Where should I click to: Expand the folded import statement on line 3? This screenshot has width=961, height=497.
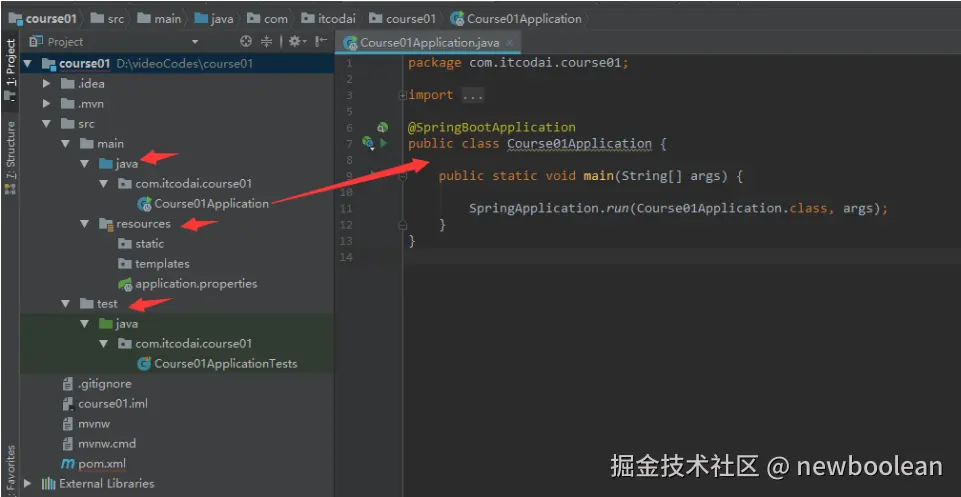tap(403, 96)
